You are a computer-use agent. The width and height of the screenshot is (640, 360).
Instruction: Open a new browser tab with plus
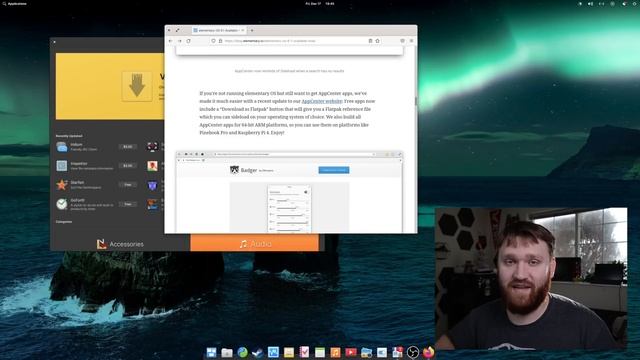[252, 30]
